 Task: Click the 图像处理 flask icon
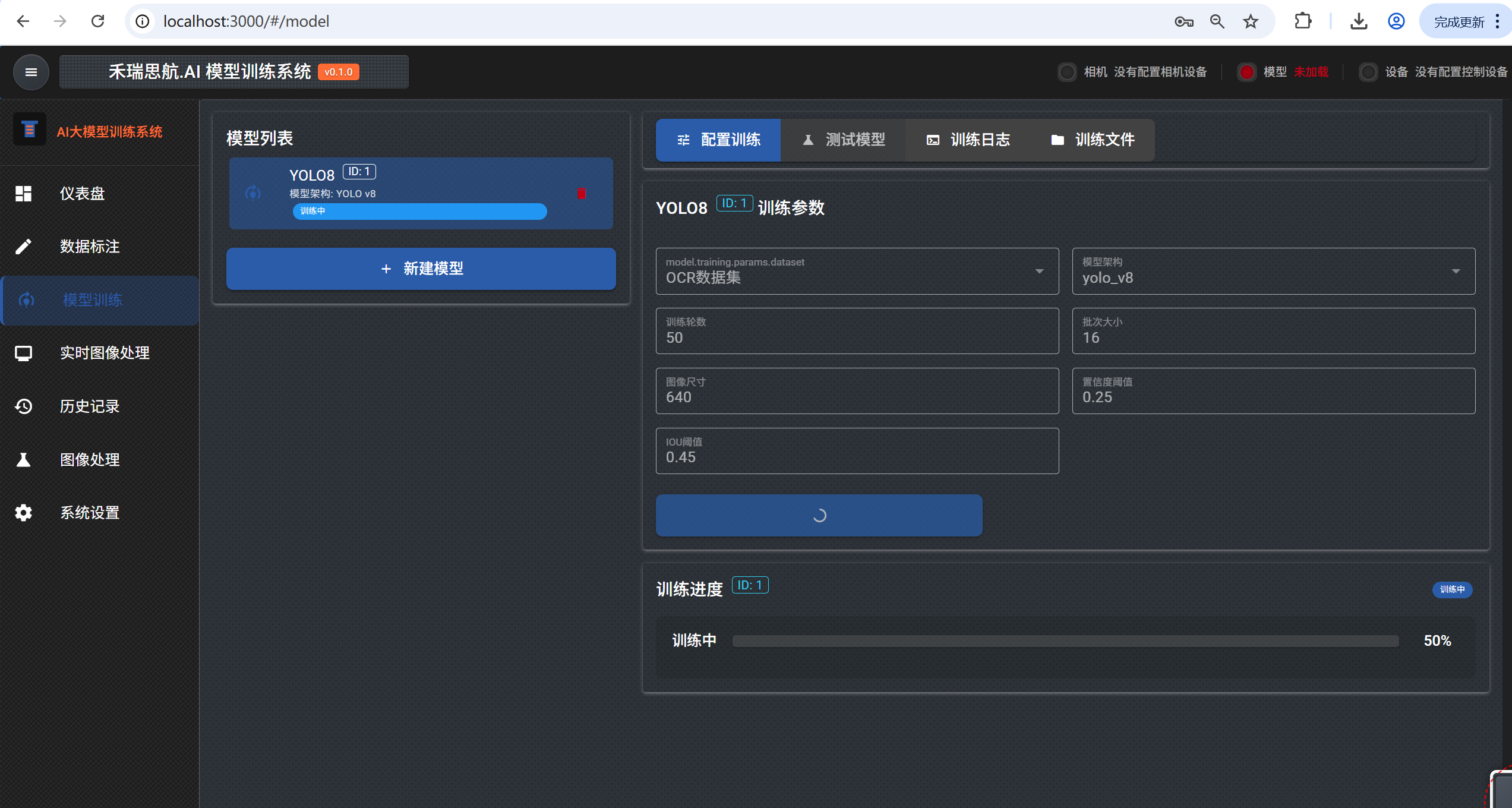click(x=23, y=460)
